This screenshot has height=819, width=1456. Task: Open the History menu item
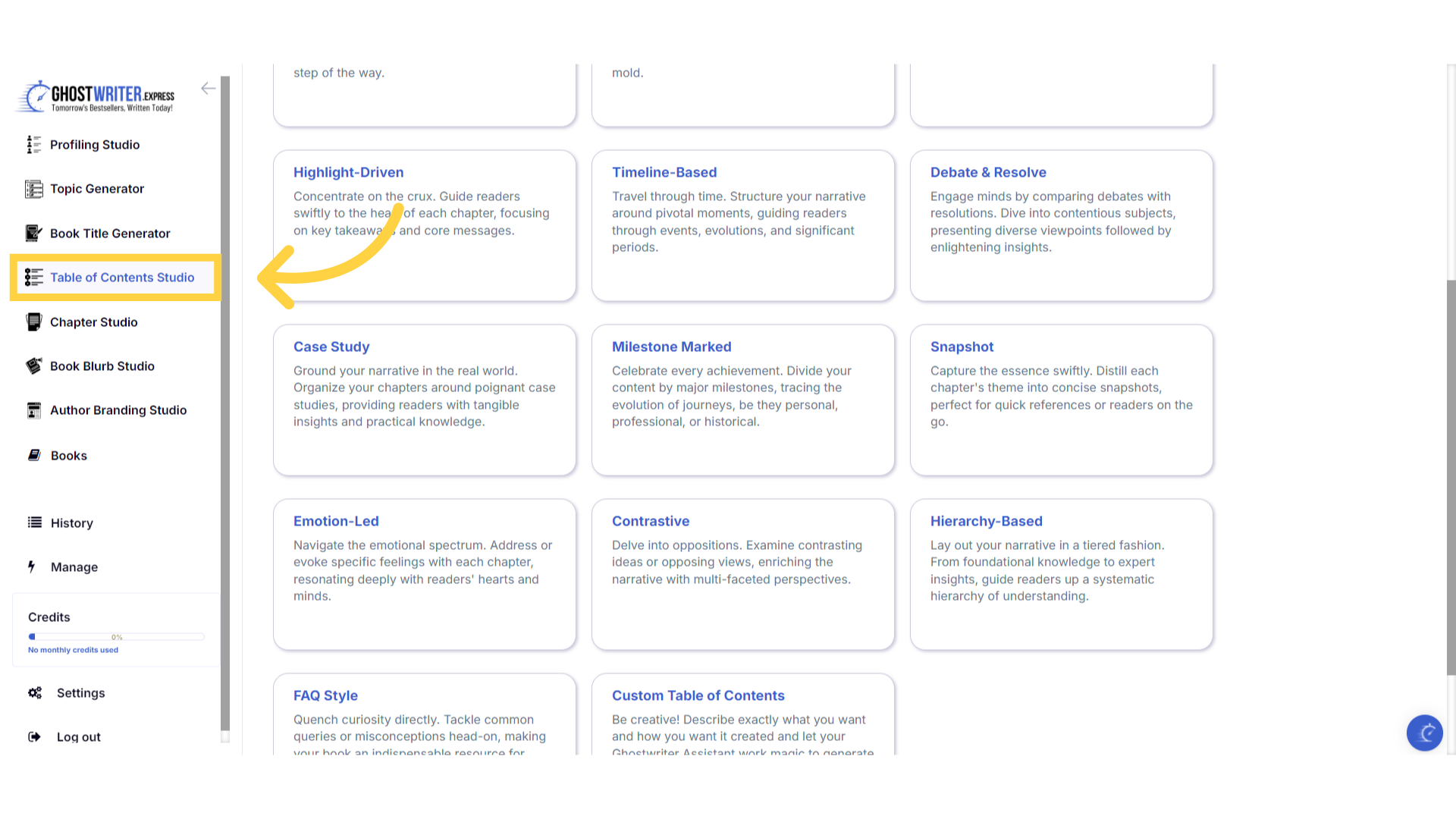click(71, 523)
